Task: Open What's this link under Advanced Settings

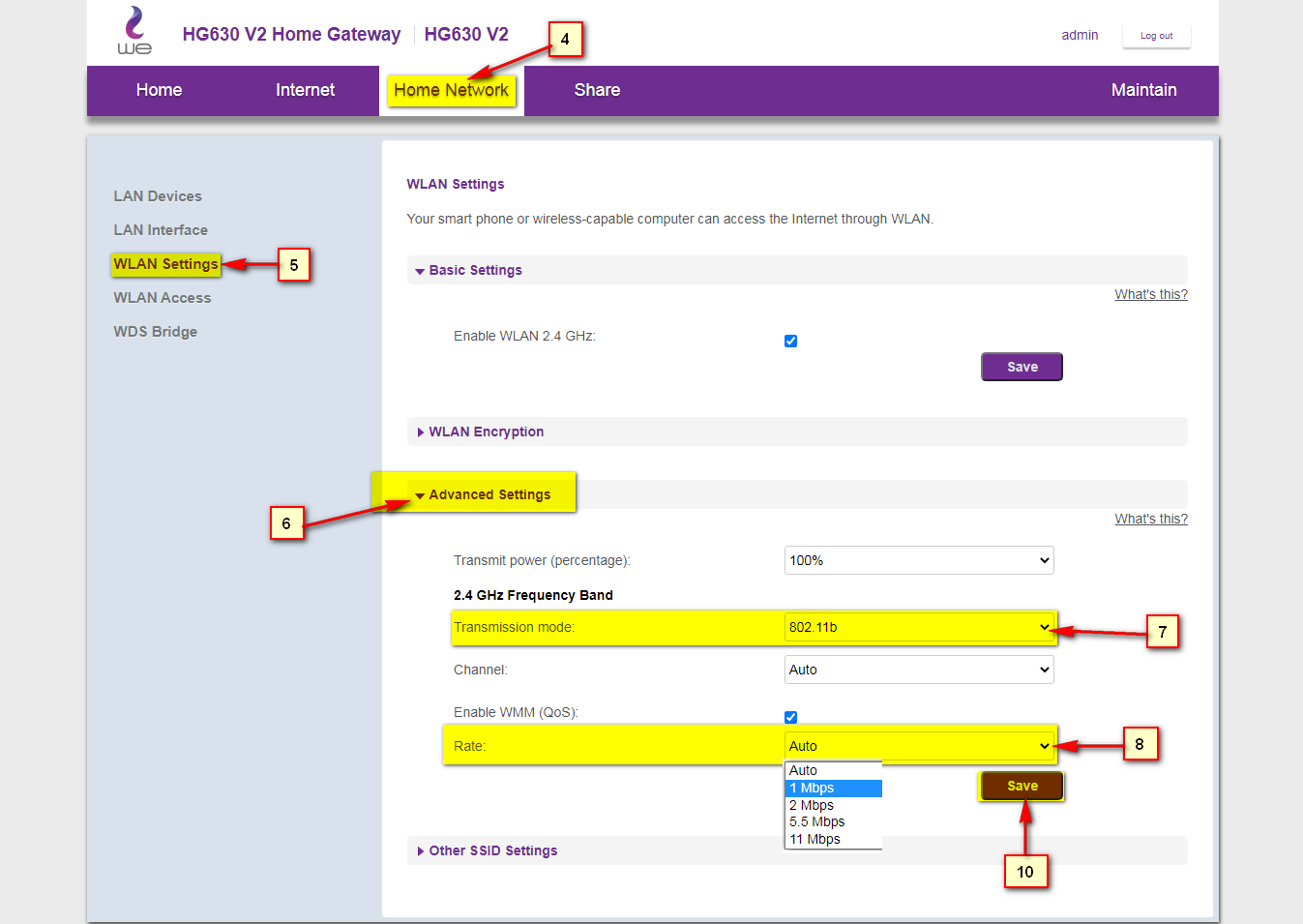Action: (x=1151, y=519)
